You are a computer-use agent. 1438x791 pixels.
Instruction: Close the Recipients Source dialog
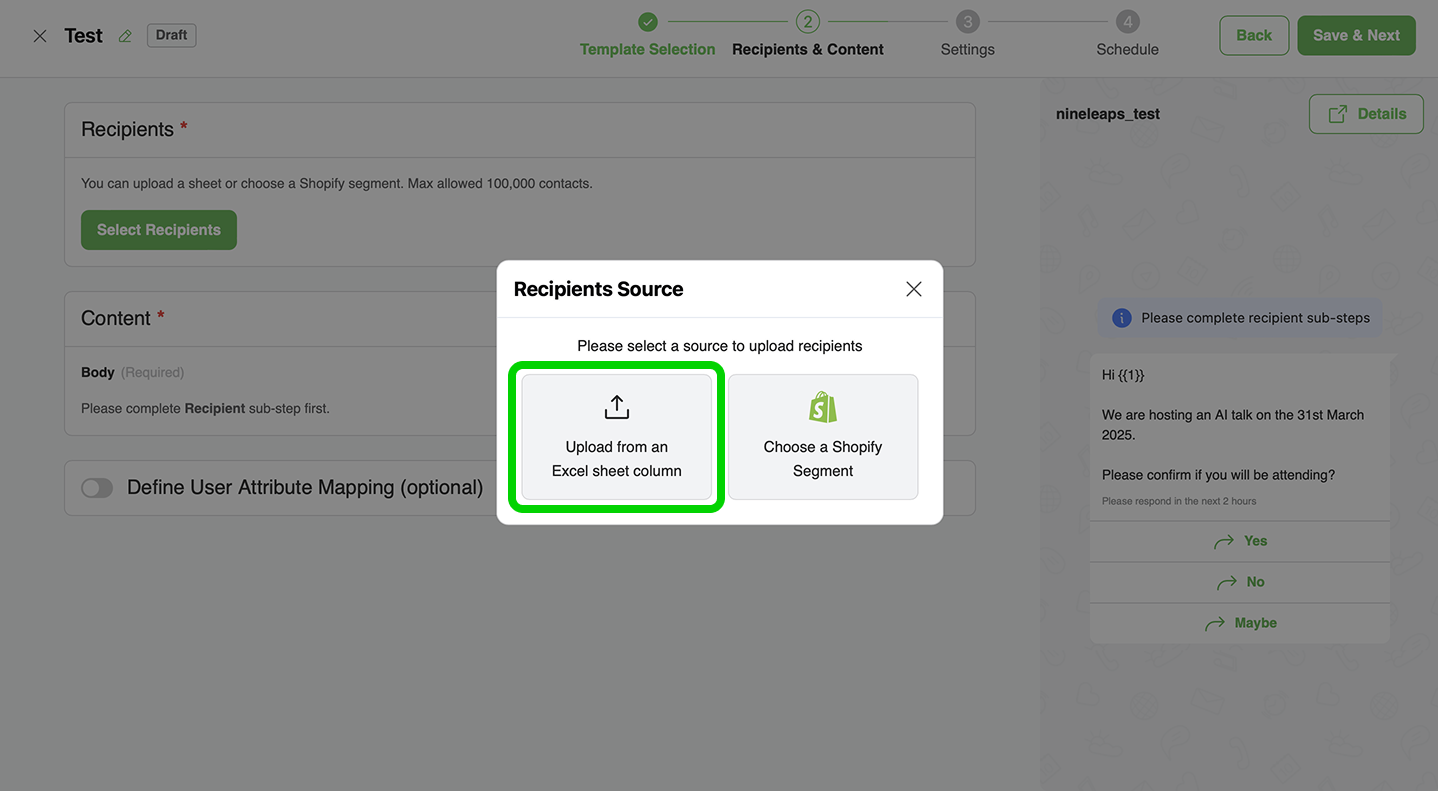pyautogui.click(x=913, y=289)
